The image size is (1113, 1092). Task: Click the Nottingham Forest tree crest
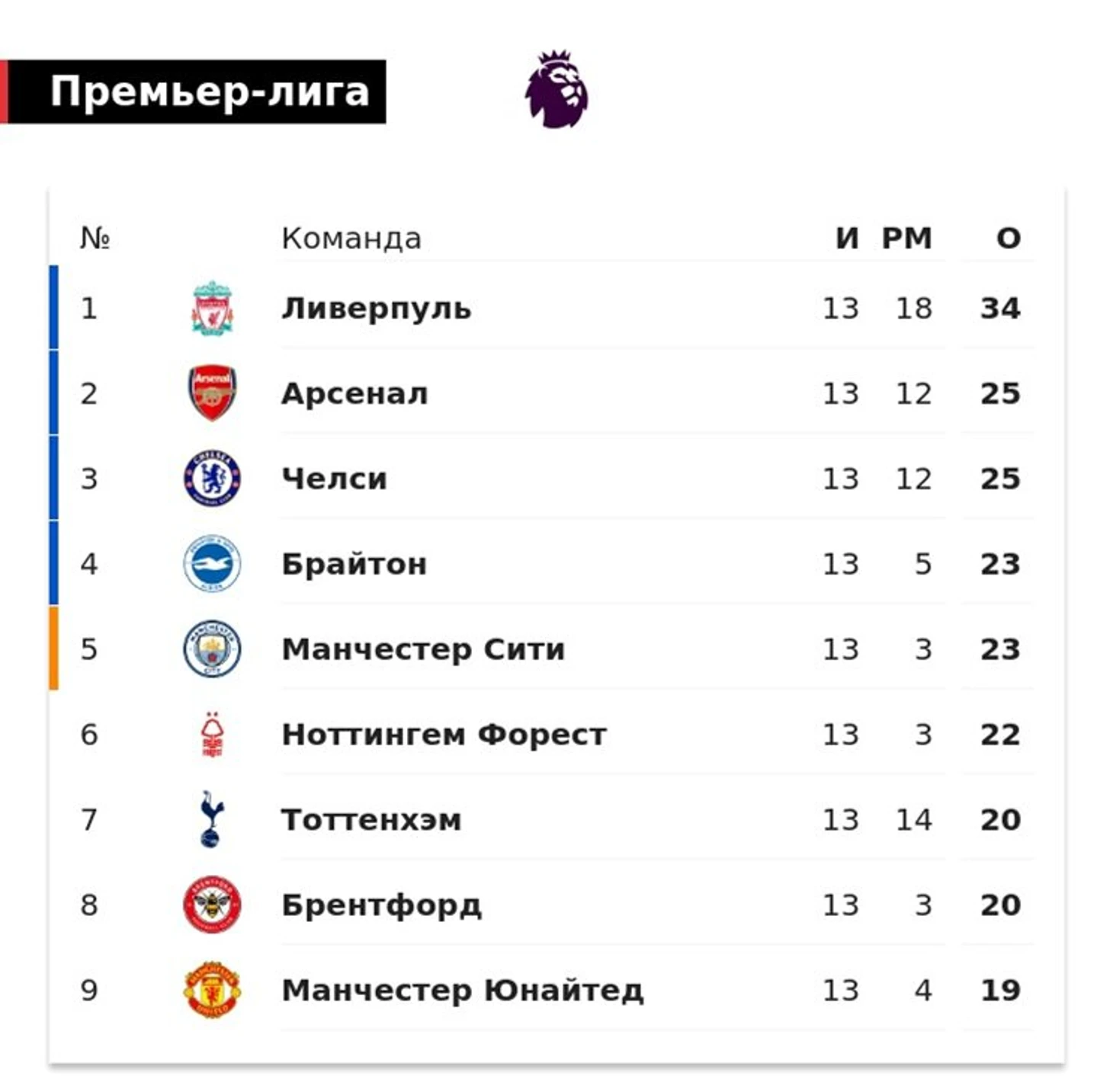tap(212, 735)
